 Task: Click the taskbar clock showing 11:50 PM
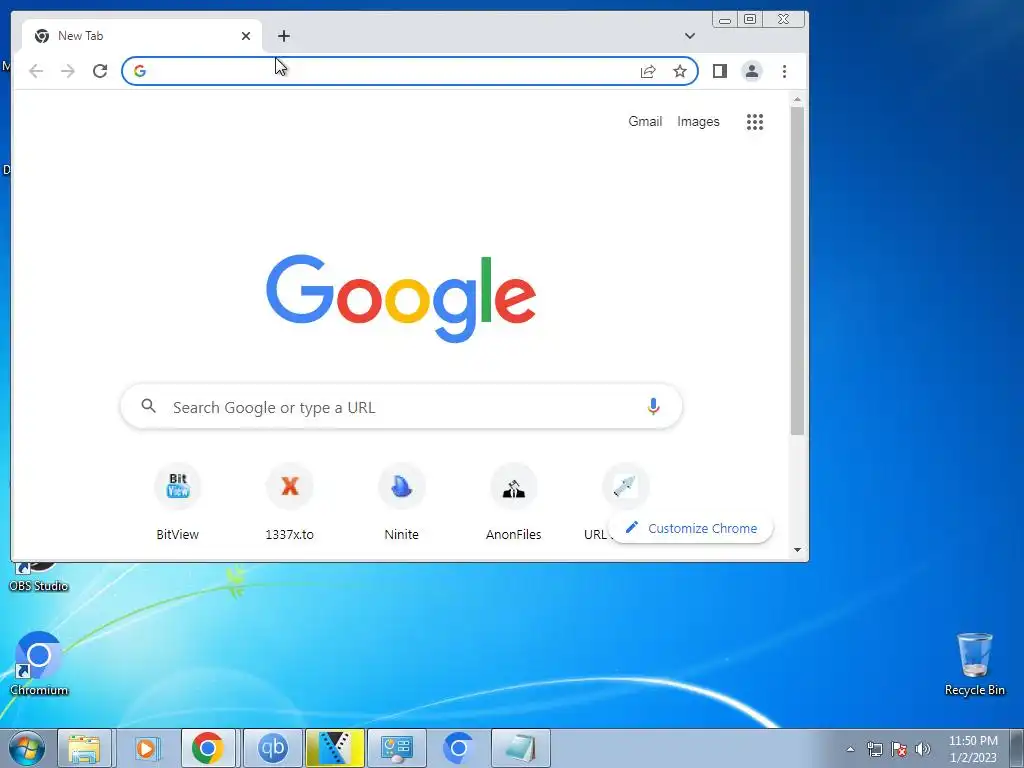click(x=973, y=749)
